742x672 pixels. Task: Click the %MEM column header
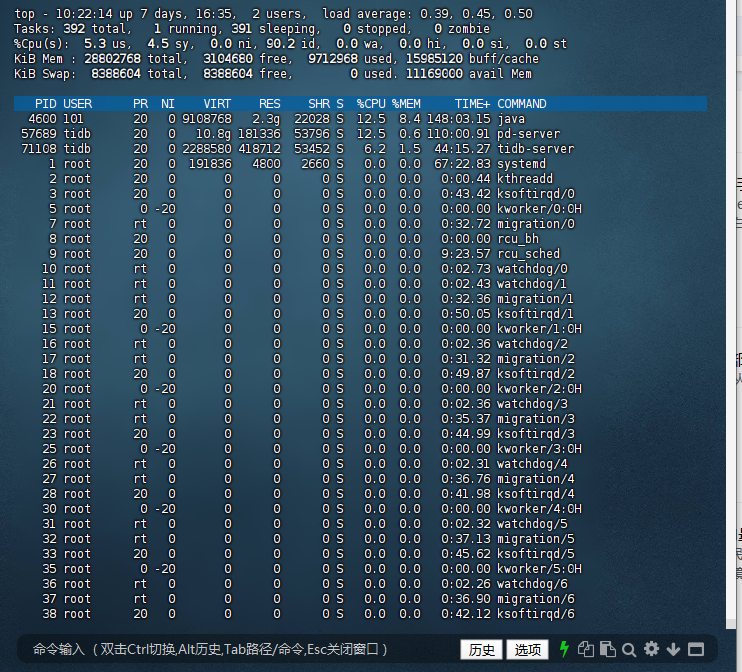406,104
